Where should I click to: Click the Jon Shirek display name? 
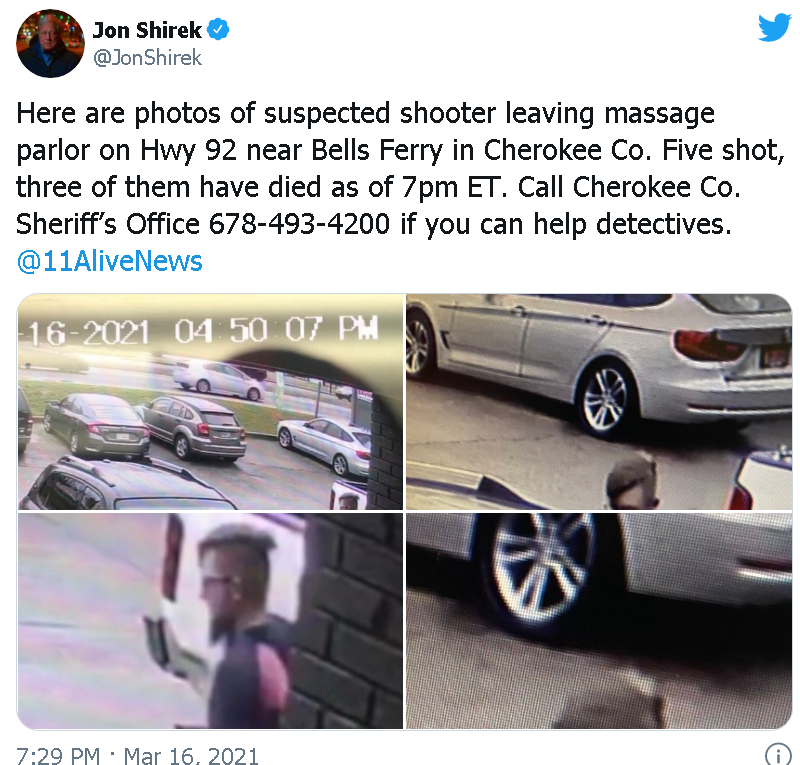[x=147, y=30]
